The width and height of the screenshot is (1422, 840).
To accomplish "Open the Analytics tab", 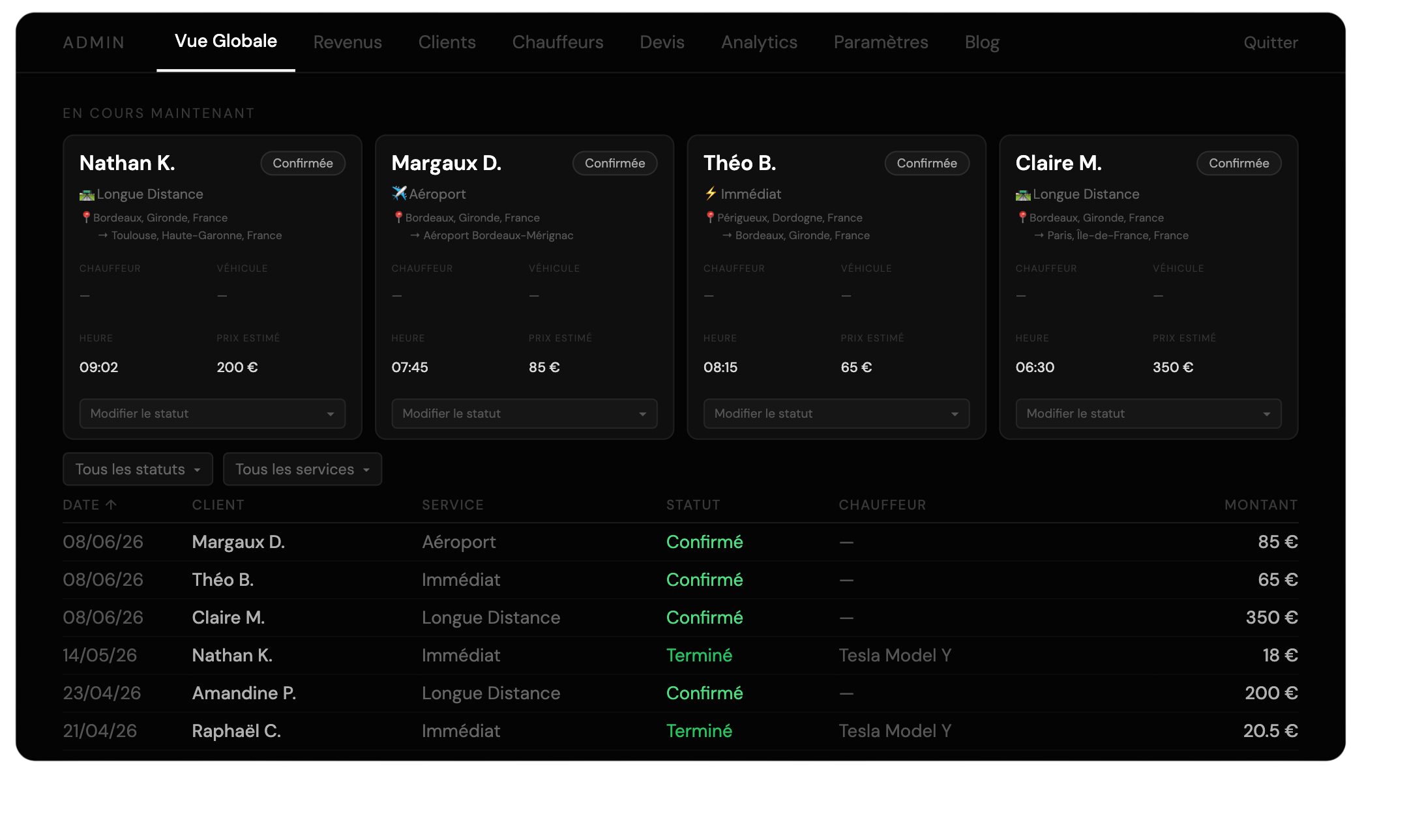I will [x=760, y=42].
